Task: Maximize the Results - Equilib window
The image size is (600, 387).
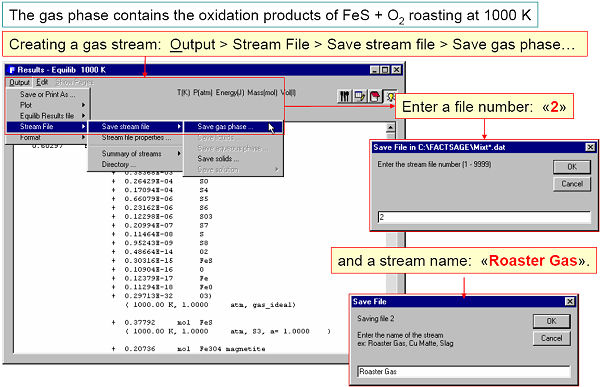Action: tap(385, 70)
